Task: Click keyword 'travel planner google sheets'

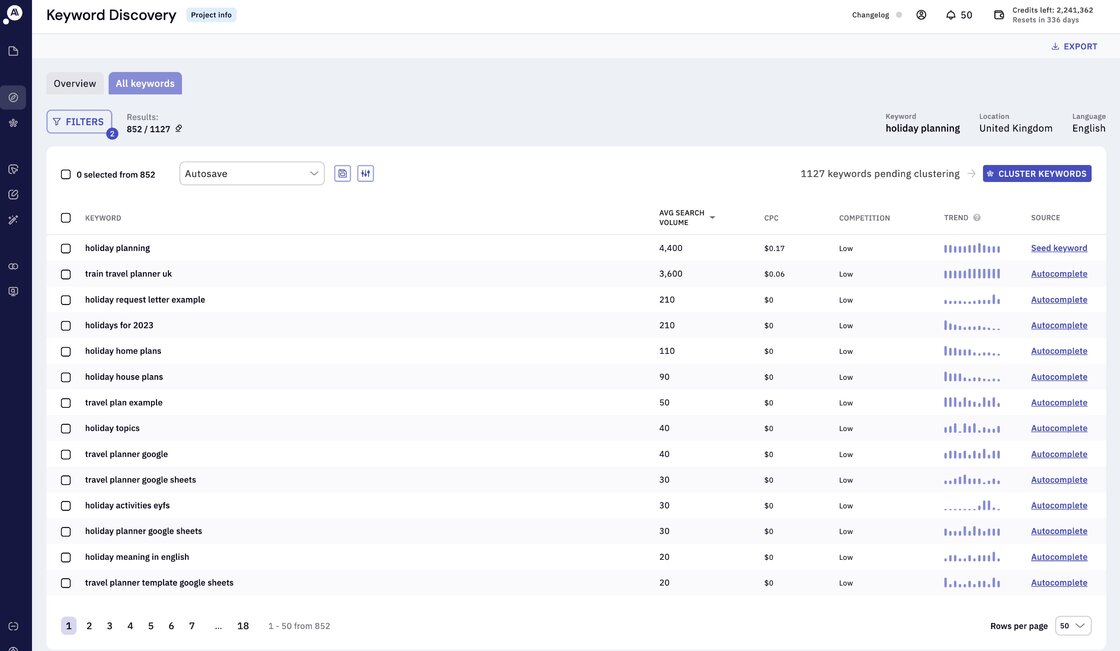Action: (x=140, y=479)
